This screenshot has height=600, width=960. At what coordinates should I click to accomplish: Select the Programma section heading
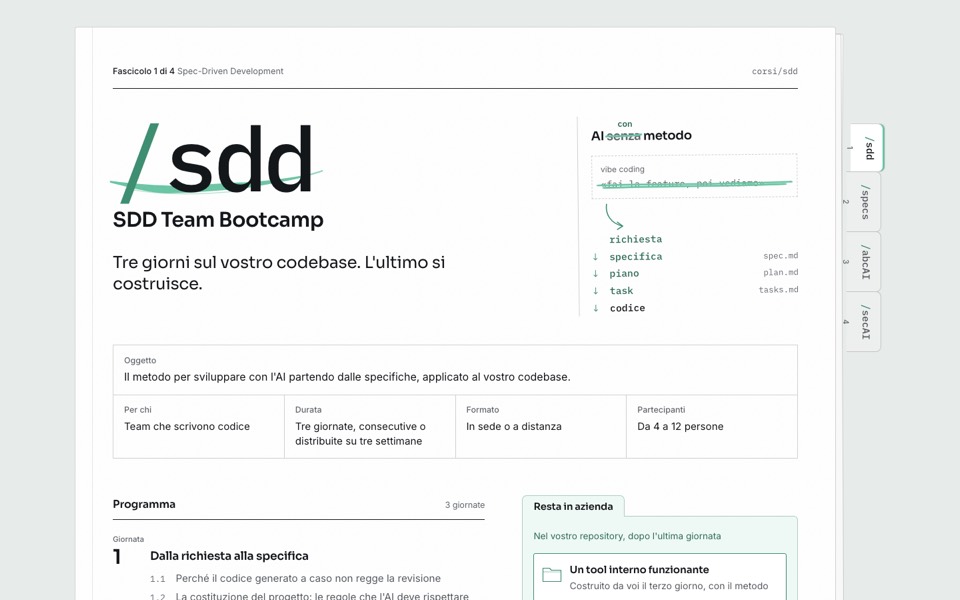pos(144,504)
